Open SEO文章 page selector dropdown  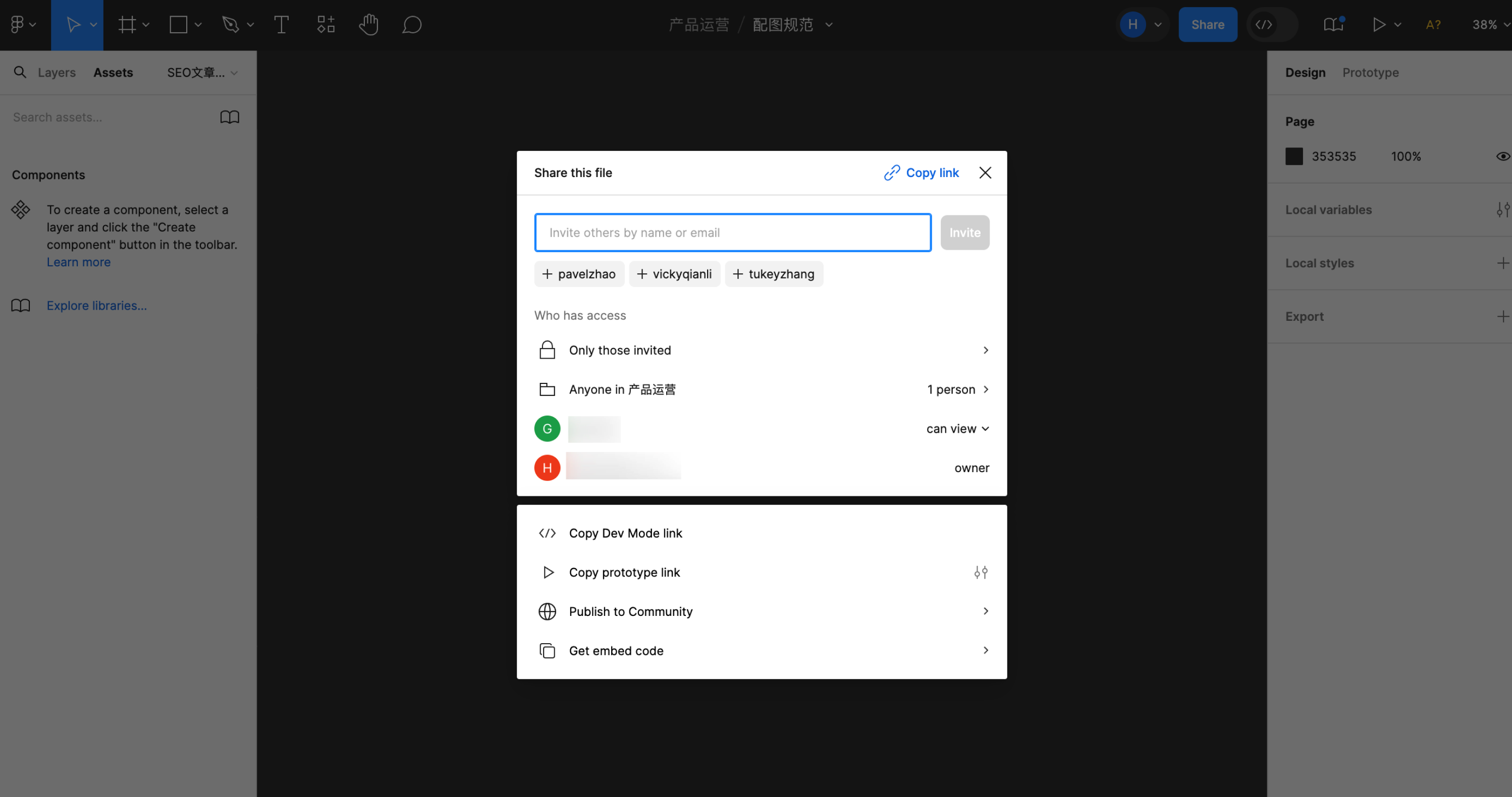click(x=202, y=73)
